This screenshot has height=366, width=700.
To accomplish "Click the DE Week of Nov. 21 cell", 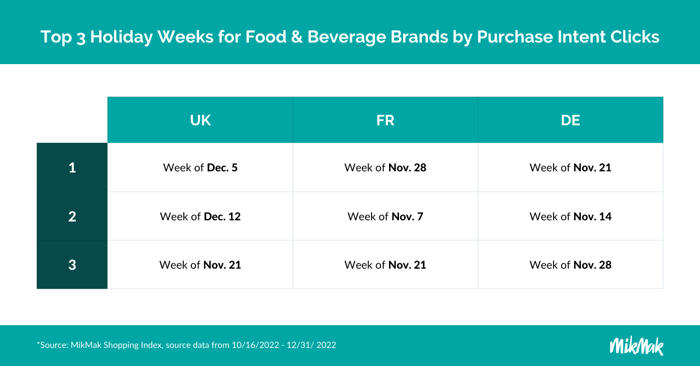I will [x=571, y=167].
